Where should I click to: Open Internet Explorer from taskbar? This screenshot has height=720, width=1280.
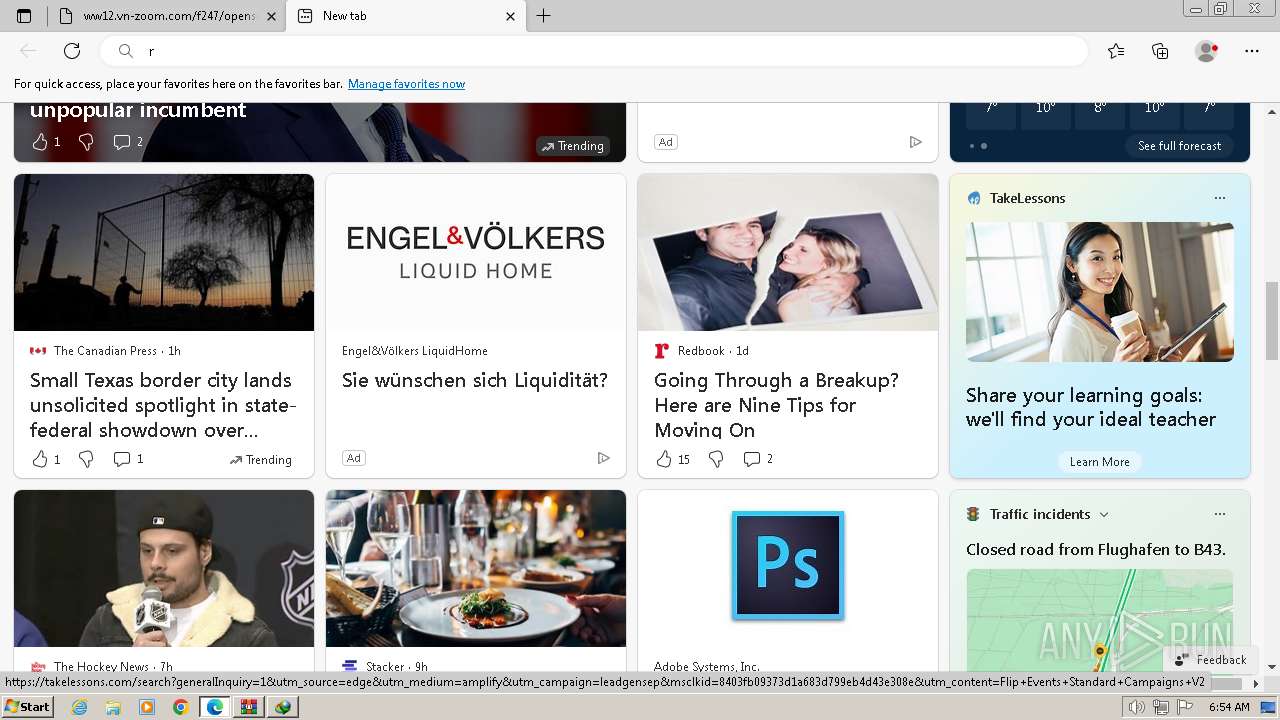click(79, 707)
